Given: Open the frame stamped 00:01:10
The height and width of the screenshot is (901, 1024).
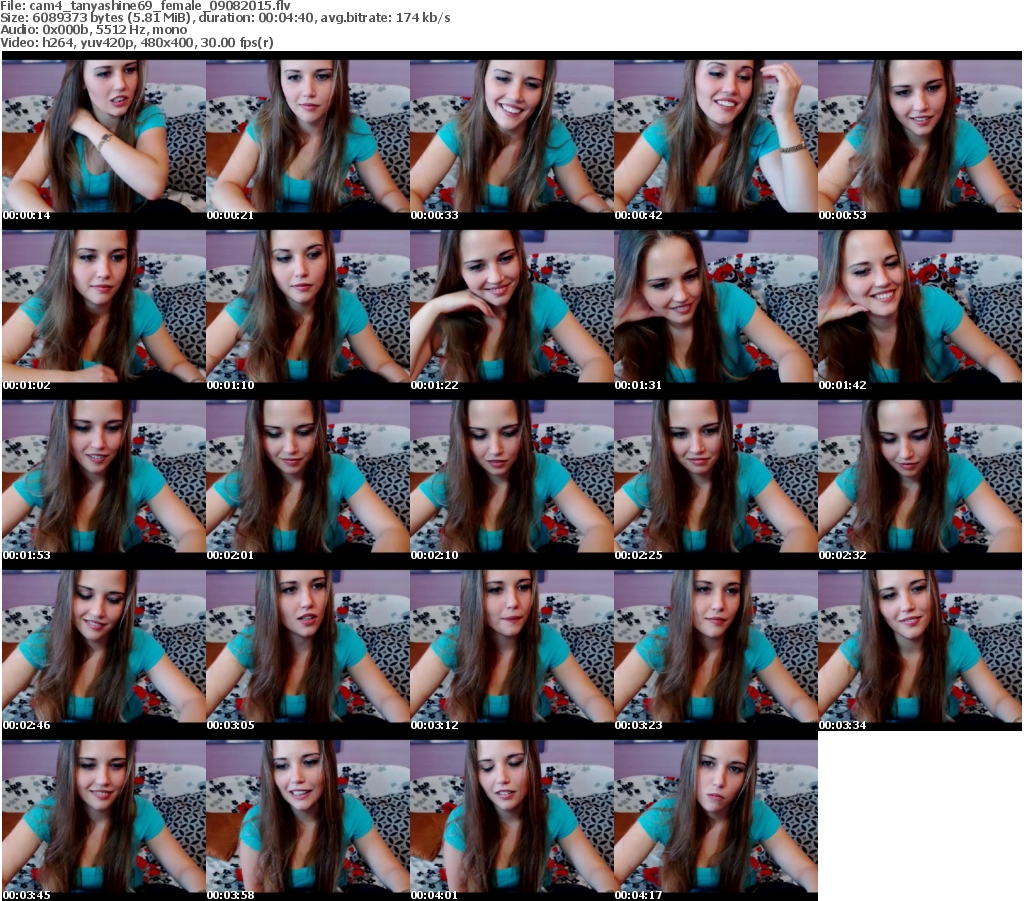Looking at the screenshot, I should point(308,307).
